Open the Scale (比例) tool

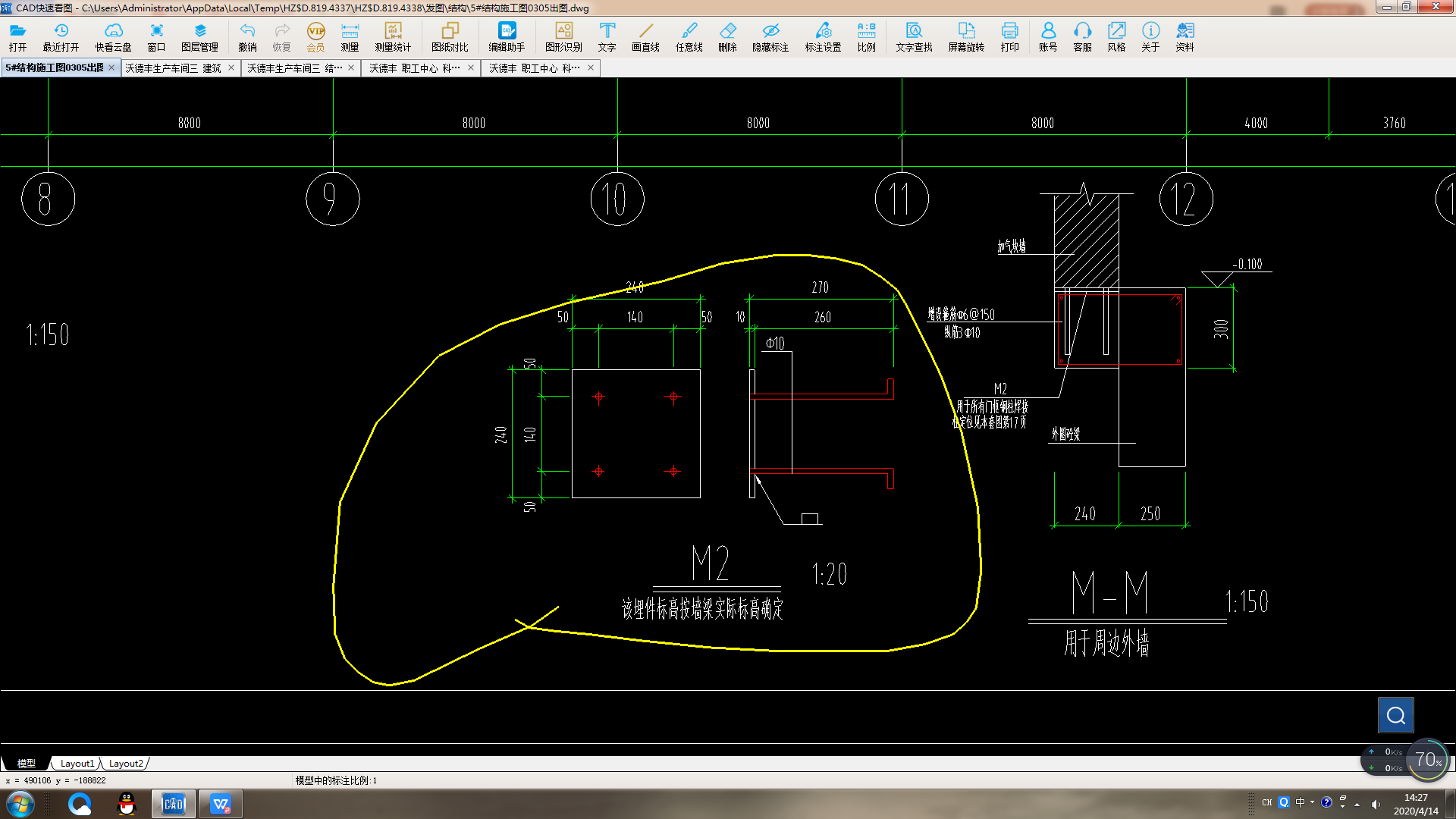[866, 36]
